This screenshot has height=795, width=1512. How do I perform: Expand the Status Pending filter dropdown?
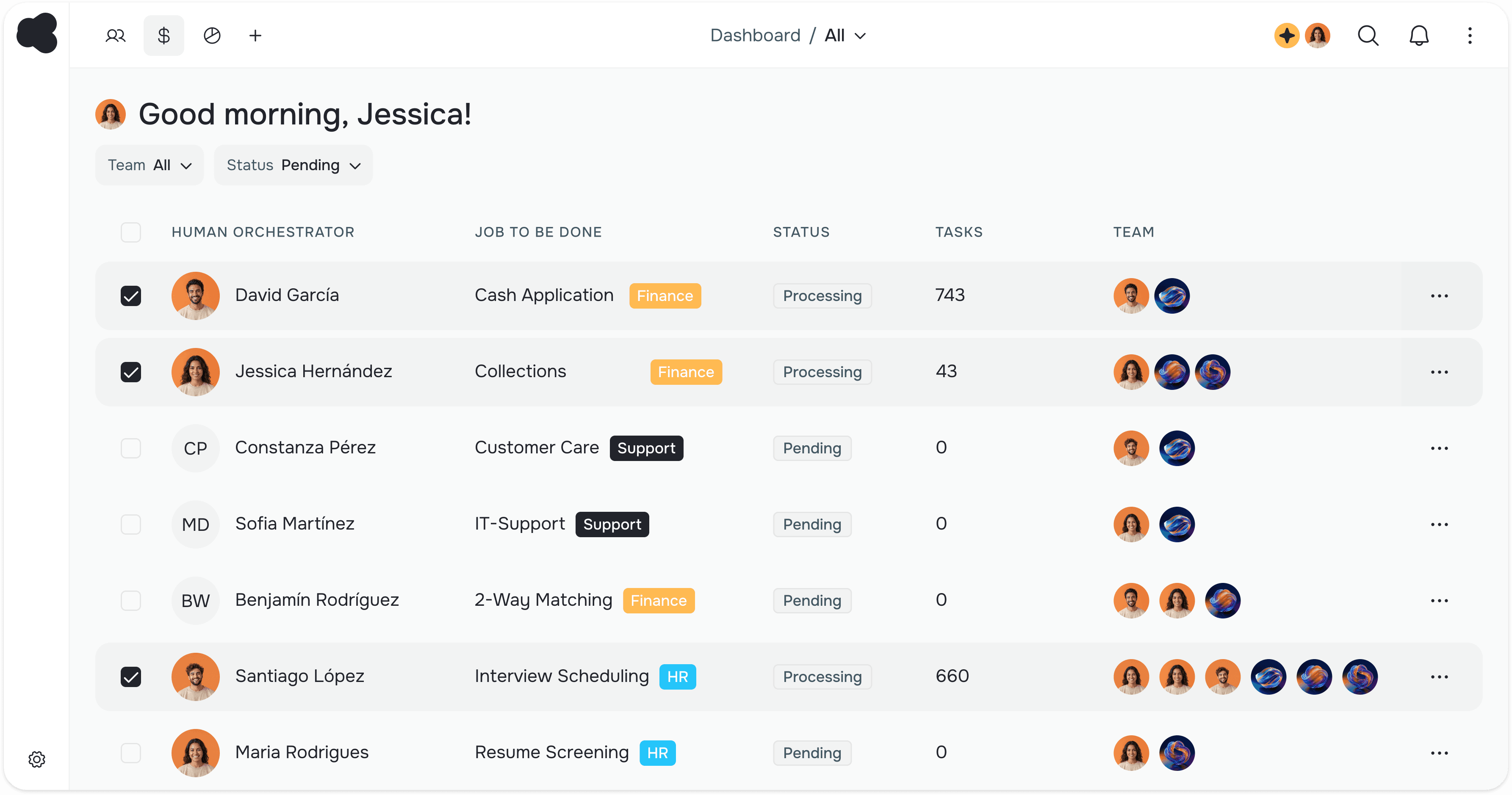(294, 166)
